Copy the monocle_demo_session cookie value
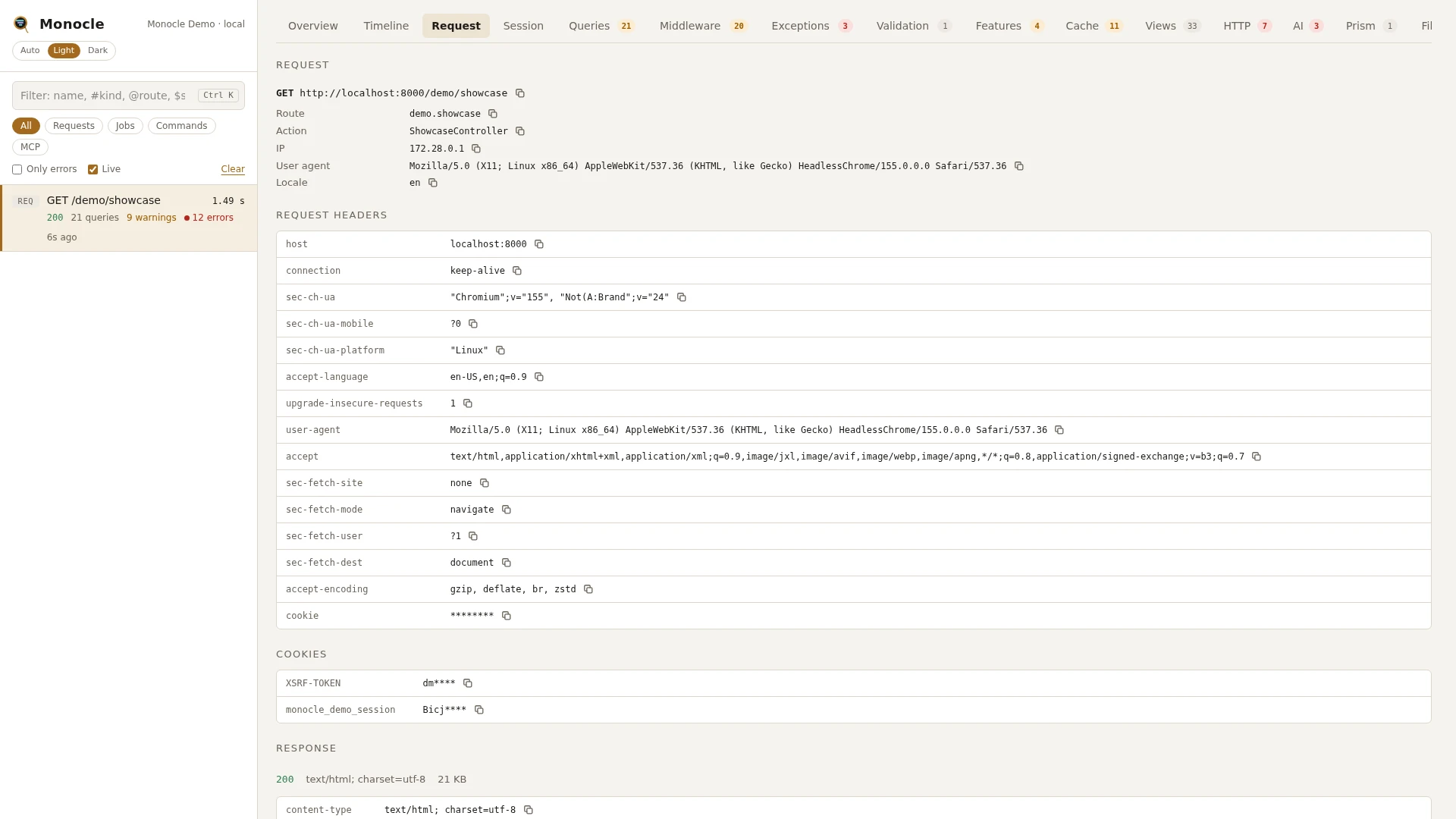Image resolution: width=1456 pixels, height=819 pixels. tap(479, 710)
